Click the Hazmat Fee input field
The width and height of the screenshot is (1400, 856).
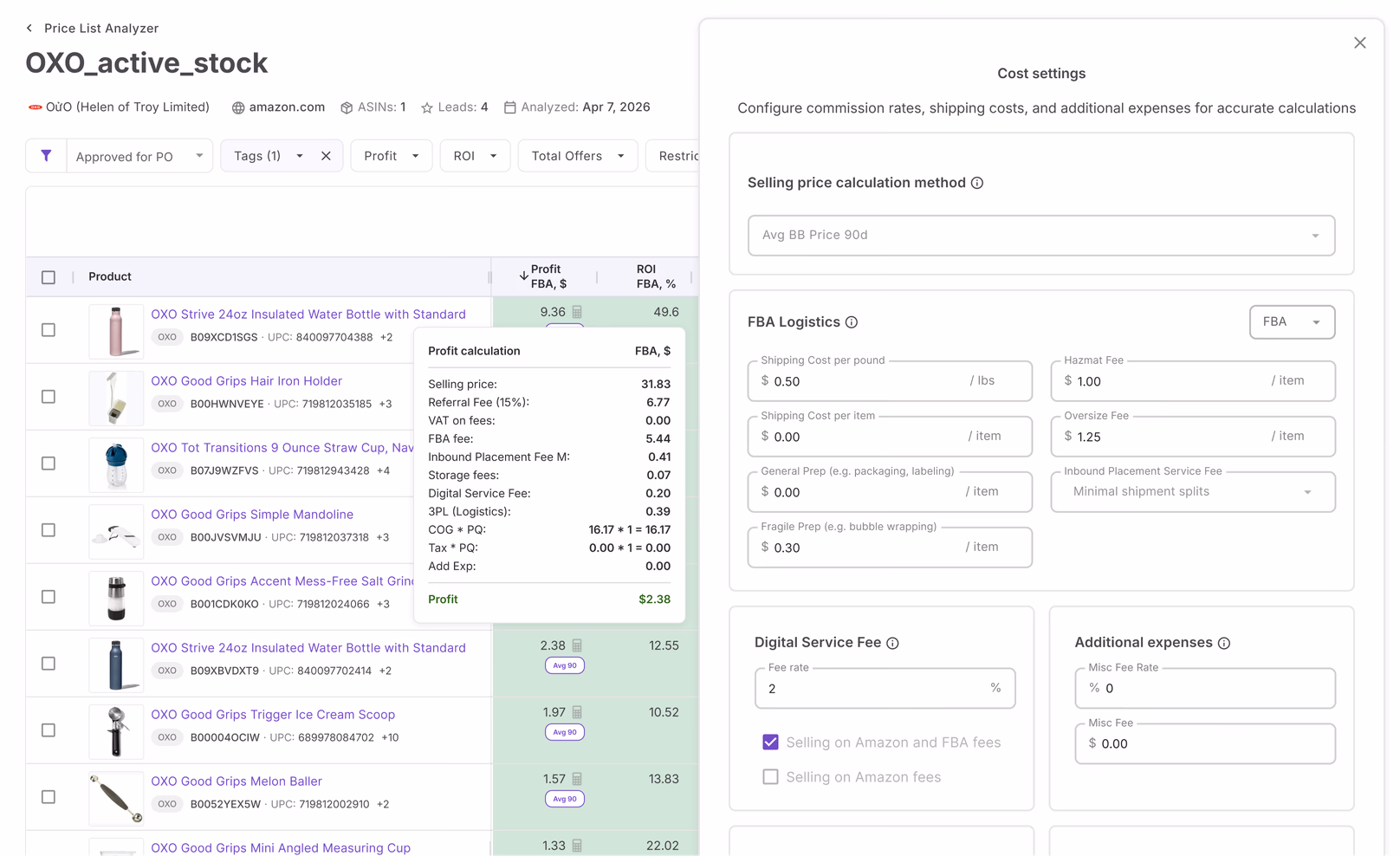pos(1193,381)
